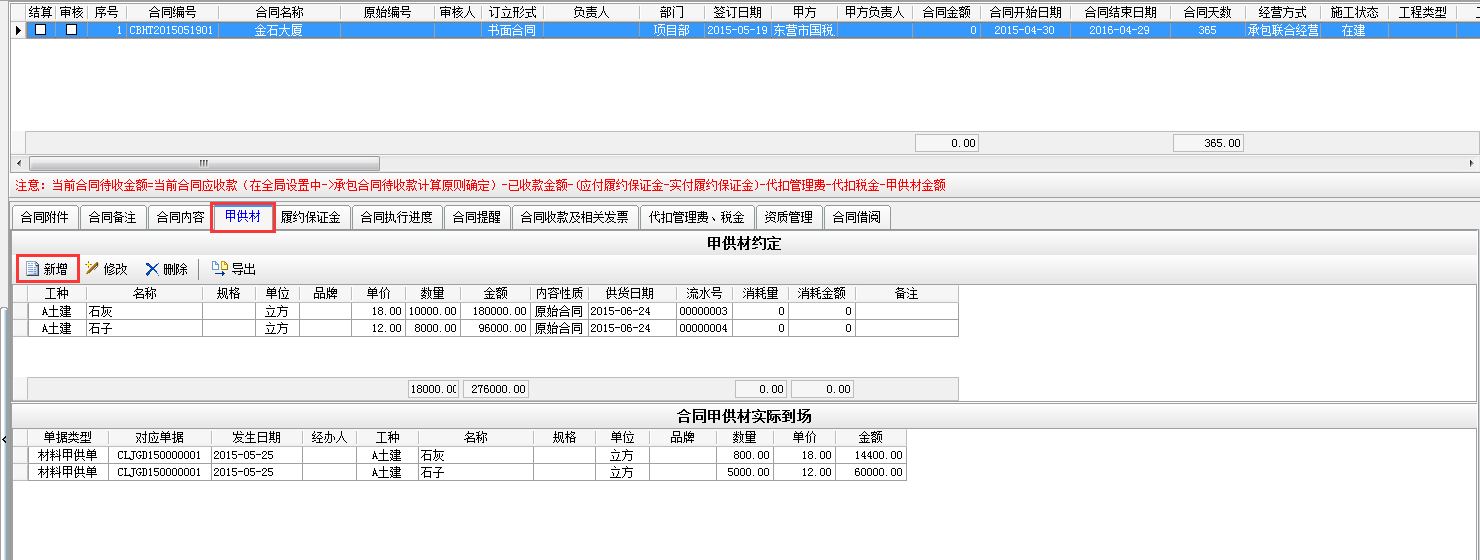Click the row indicator arrow for 金石大厦
Image resolution: width=1480 pixels, height=560 pixels.
coord(18,30)
